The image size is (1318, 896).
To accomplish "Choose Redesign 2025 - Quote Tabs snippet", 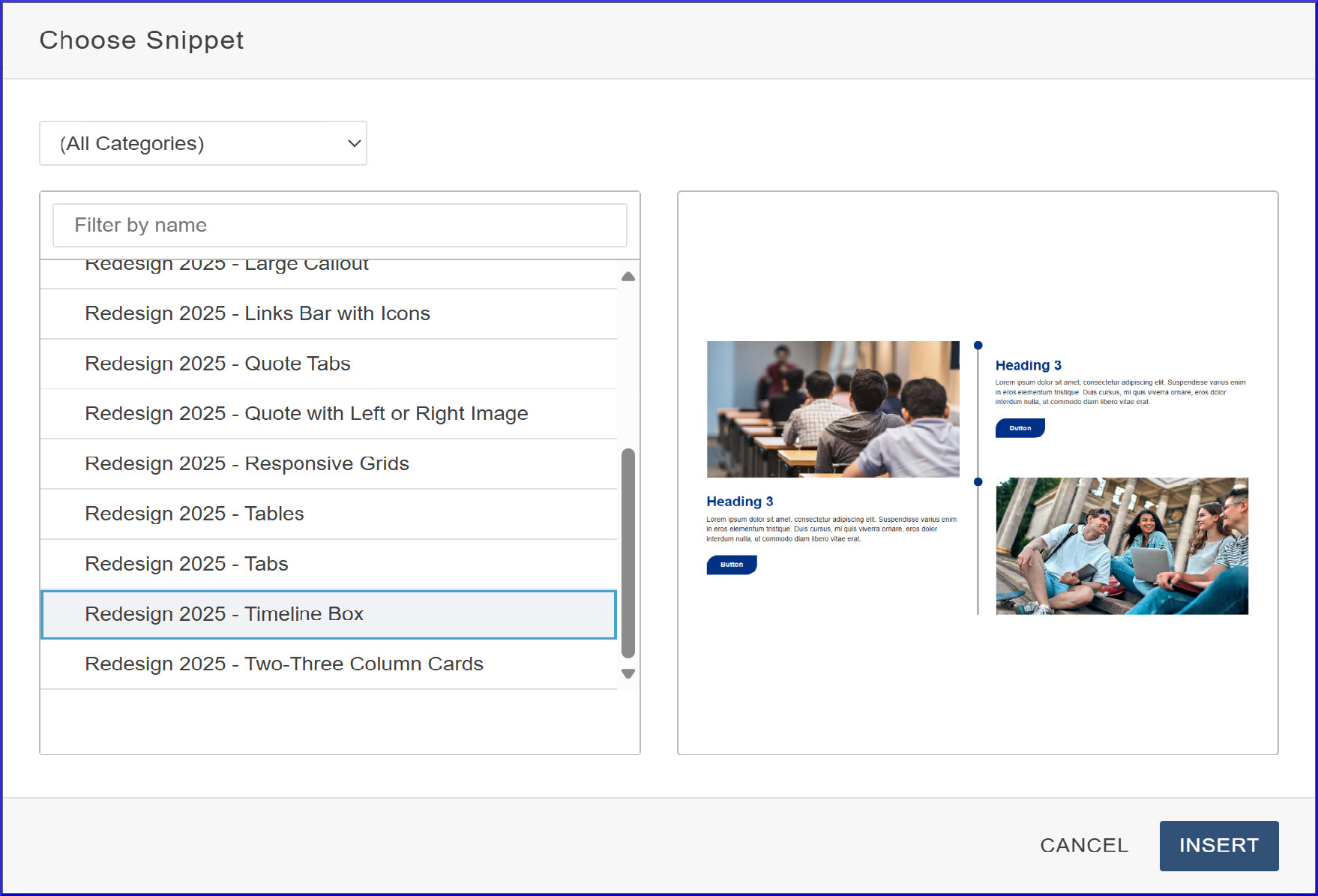I will tap(217, 364).
